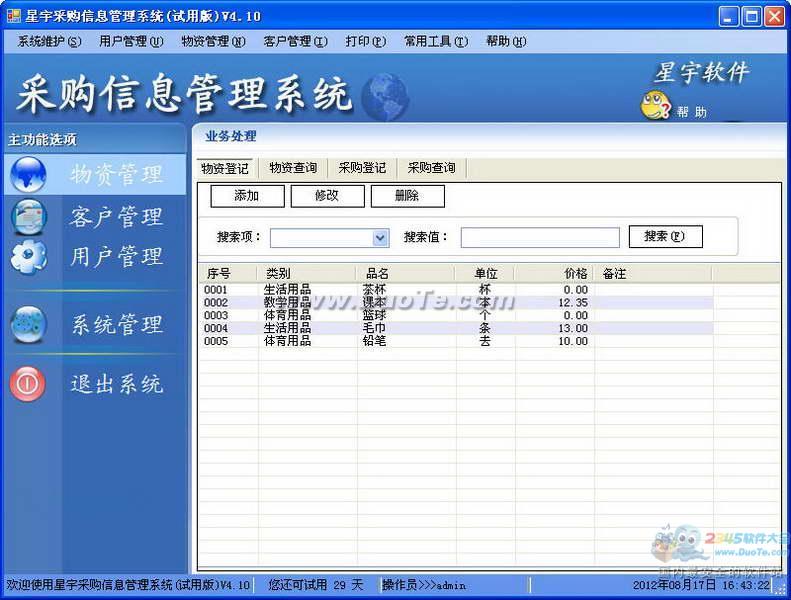Screen dimensions: 791x600
Task: Click the price value 13.00
Action: (x=573, y=328)
